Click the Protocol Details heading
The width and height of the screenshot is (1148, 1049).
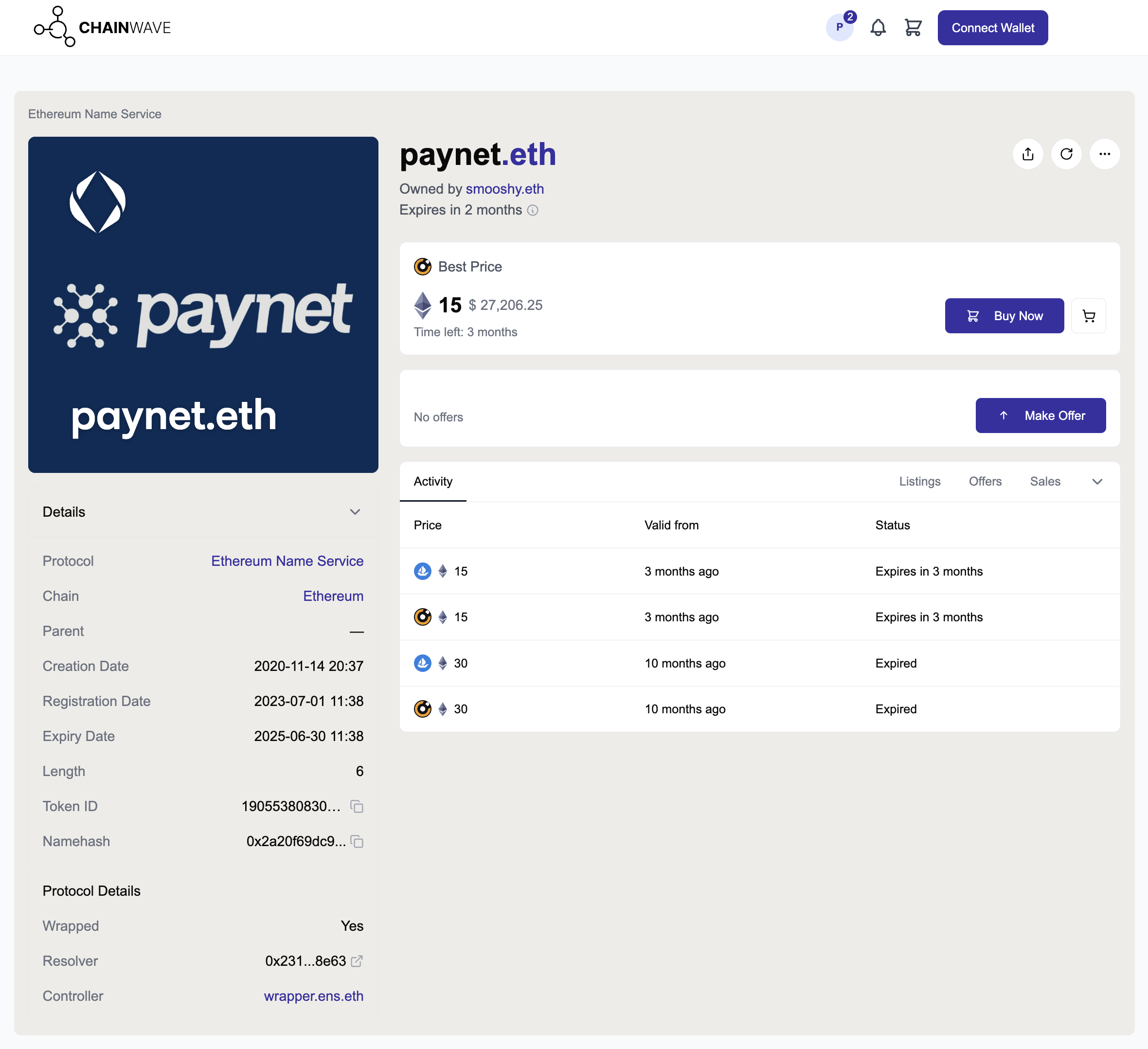click(91, 891)
